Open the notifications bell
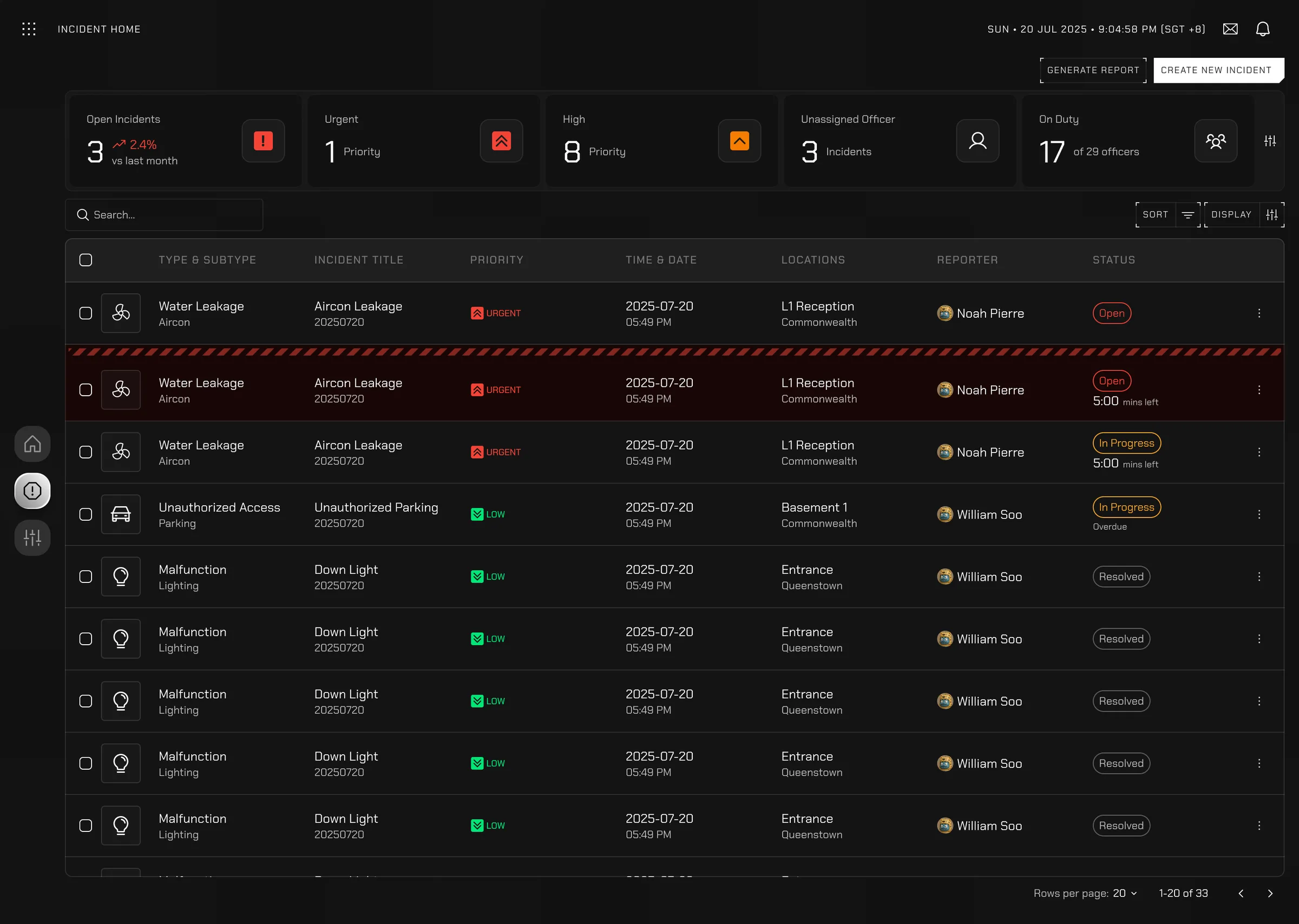The width and height of the screenshot is (1299, 924). (x=1263, y=29)
